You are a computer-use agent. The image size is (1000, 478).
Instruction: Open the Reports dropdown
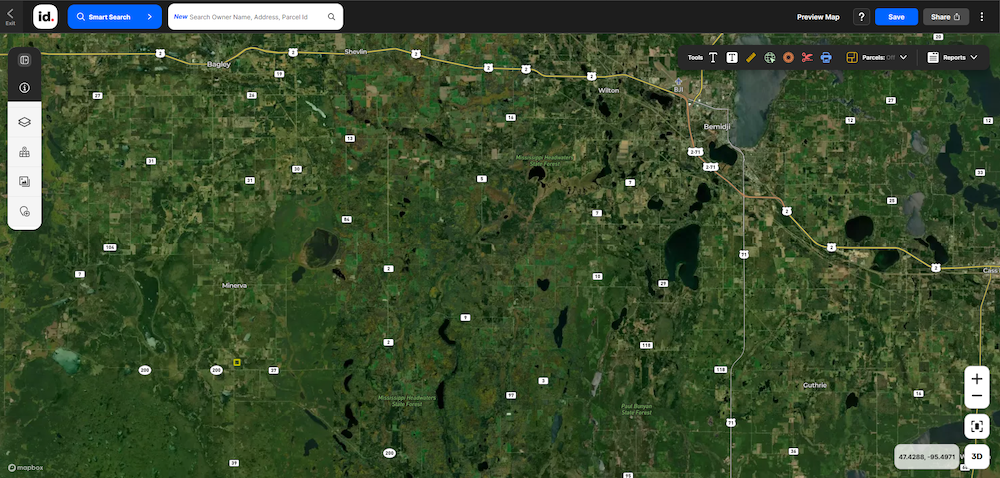(953, 58)
